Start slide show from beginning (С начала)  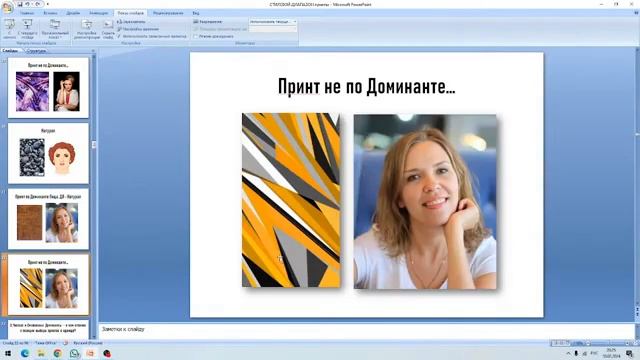point(9,29)
